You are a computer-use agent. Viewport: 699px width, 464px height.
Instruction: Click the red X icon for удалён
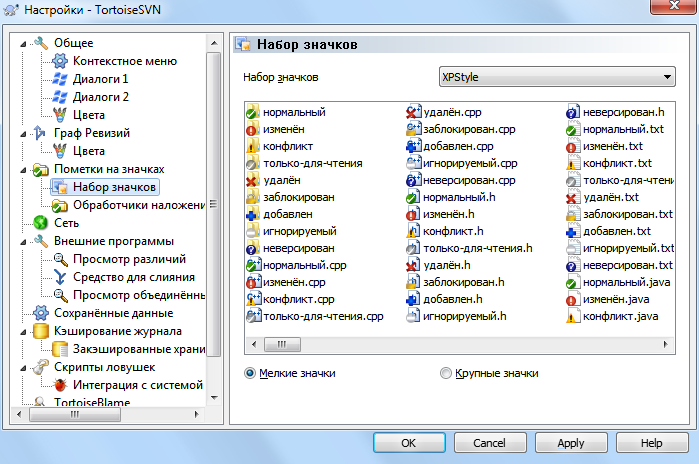click(x=253, y=180)
